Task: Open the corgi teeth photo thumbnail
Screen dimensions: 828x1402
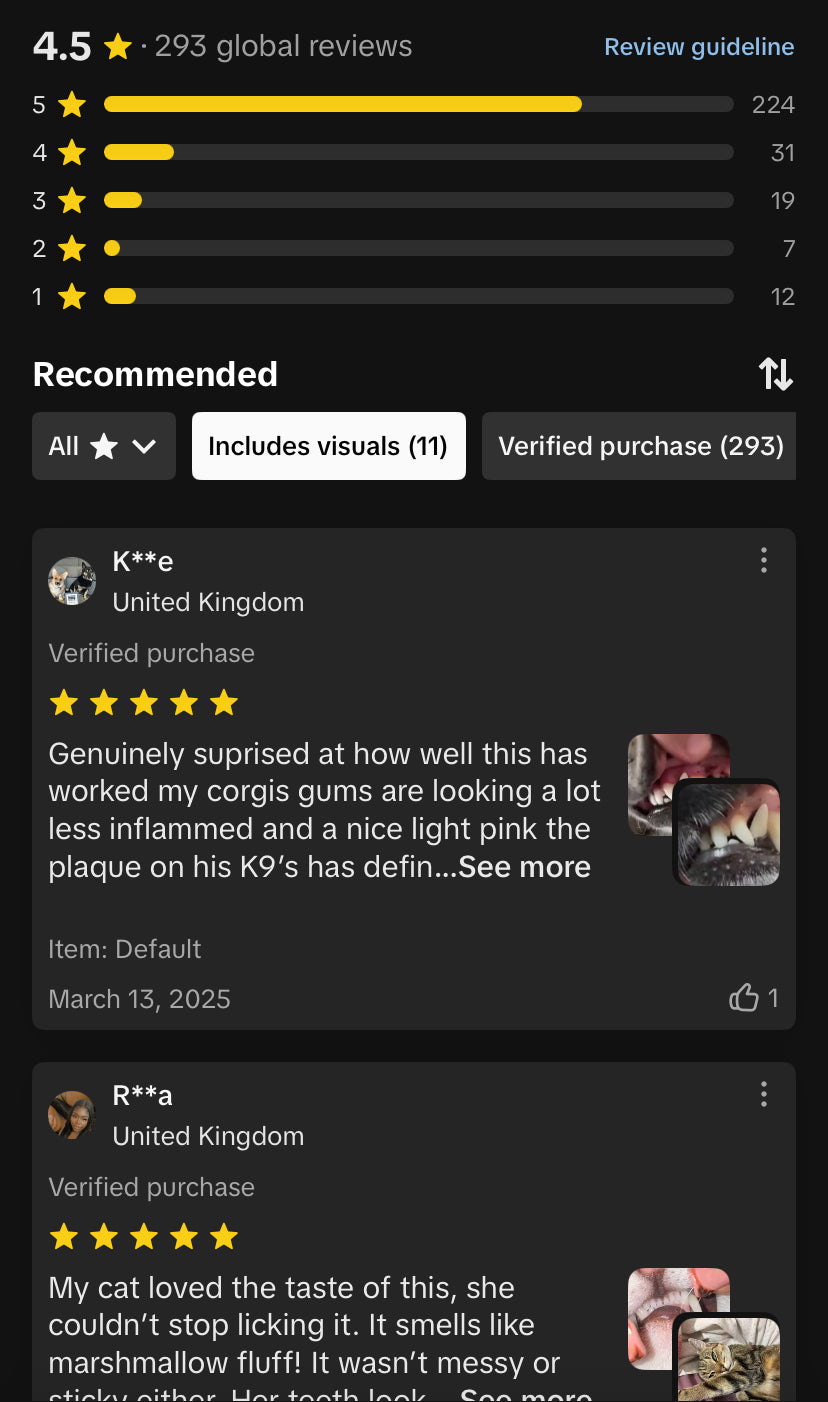Action: [x=727, y=833]
